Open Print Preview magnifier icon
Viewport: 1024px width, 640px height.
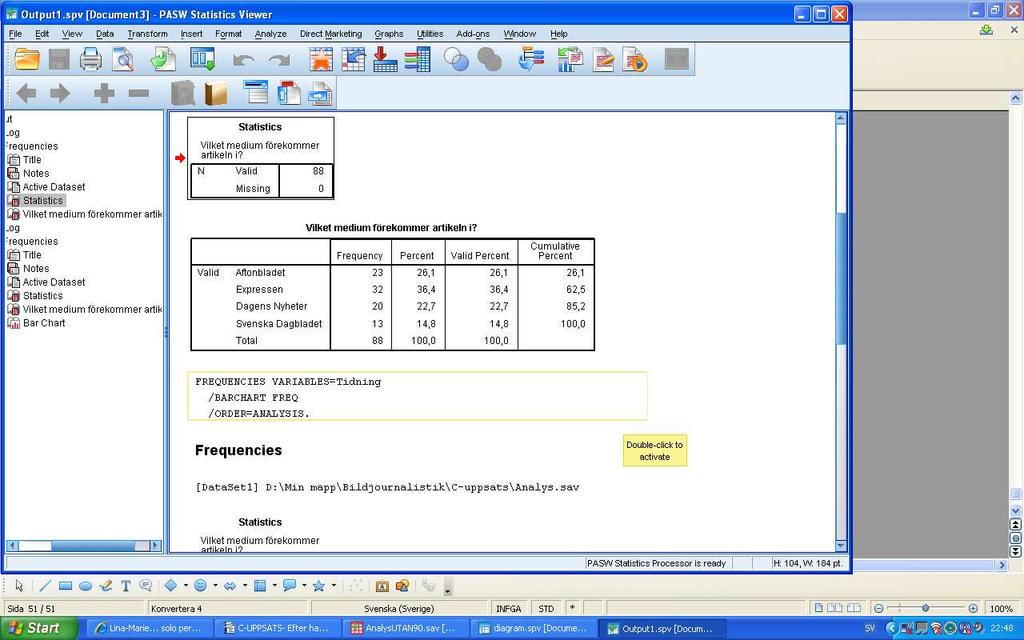(123, 59)
